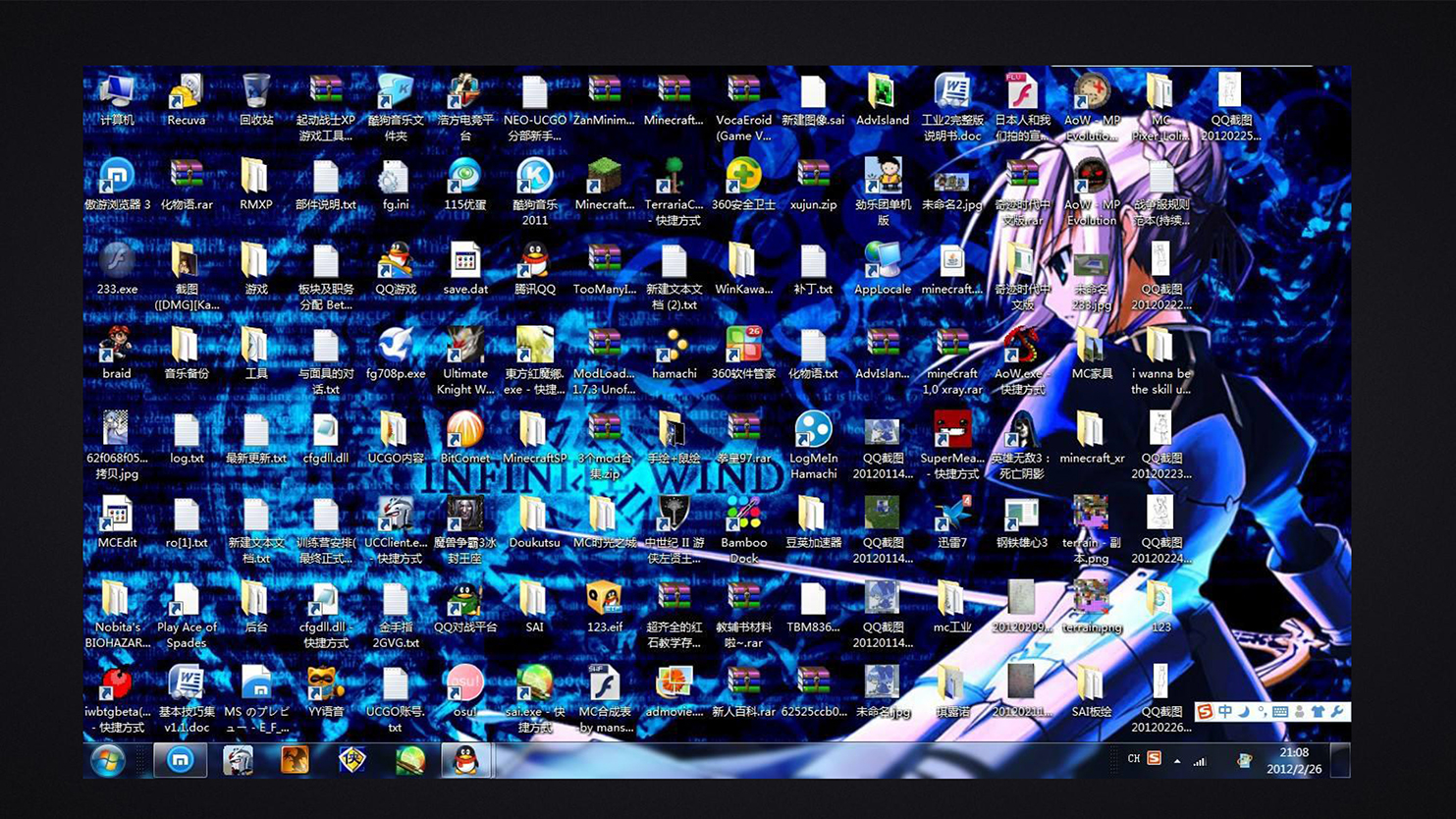Open the taskbar clock showing 21:08
The image size is (1456, 819).
tap(1294, 760)
